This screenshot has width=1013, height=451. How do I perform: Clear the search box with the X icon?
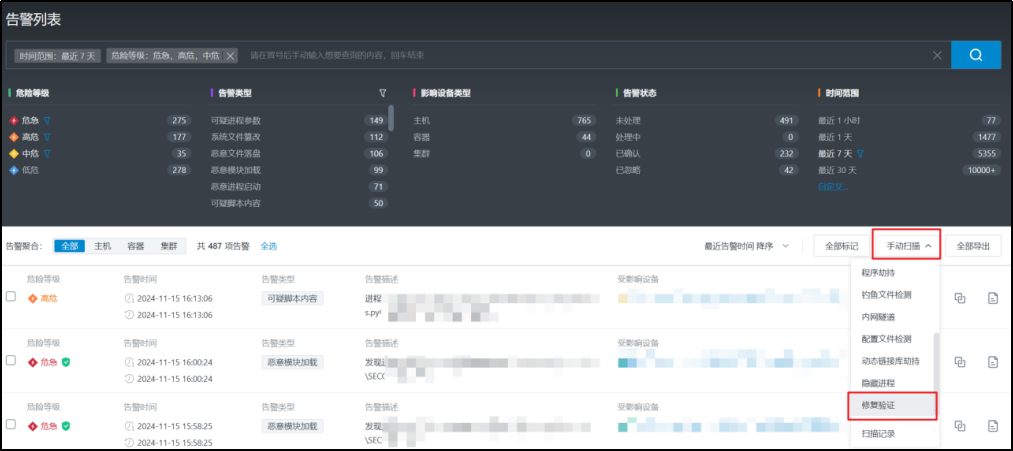click(937, 56)
